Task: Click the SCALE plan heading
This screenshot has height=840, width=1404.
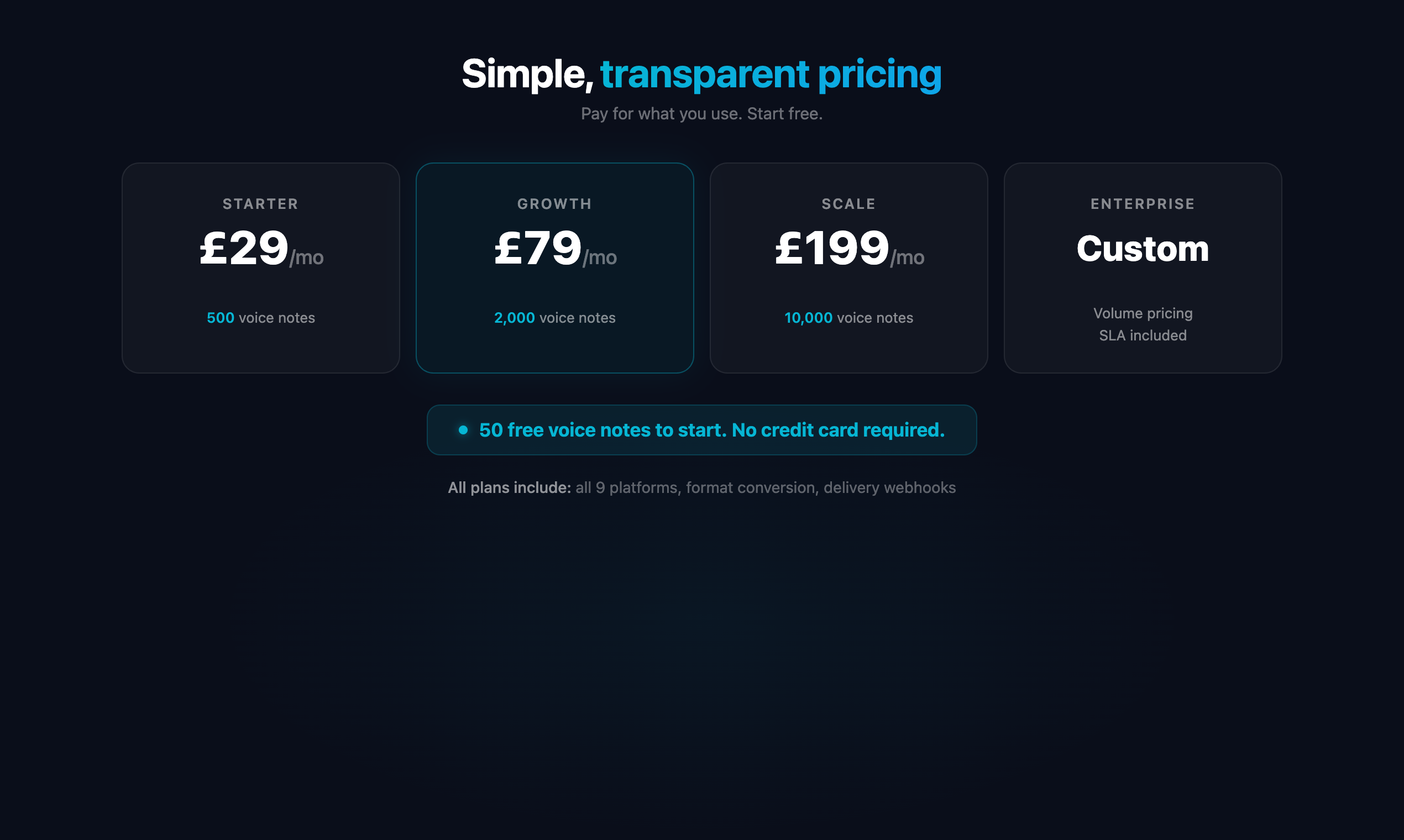Action: point(848,204)
